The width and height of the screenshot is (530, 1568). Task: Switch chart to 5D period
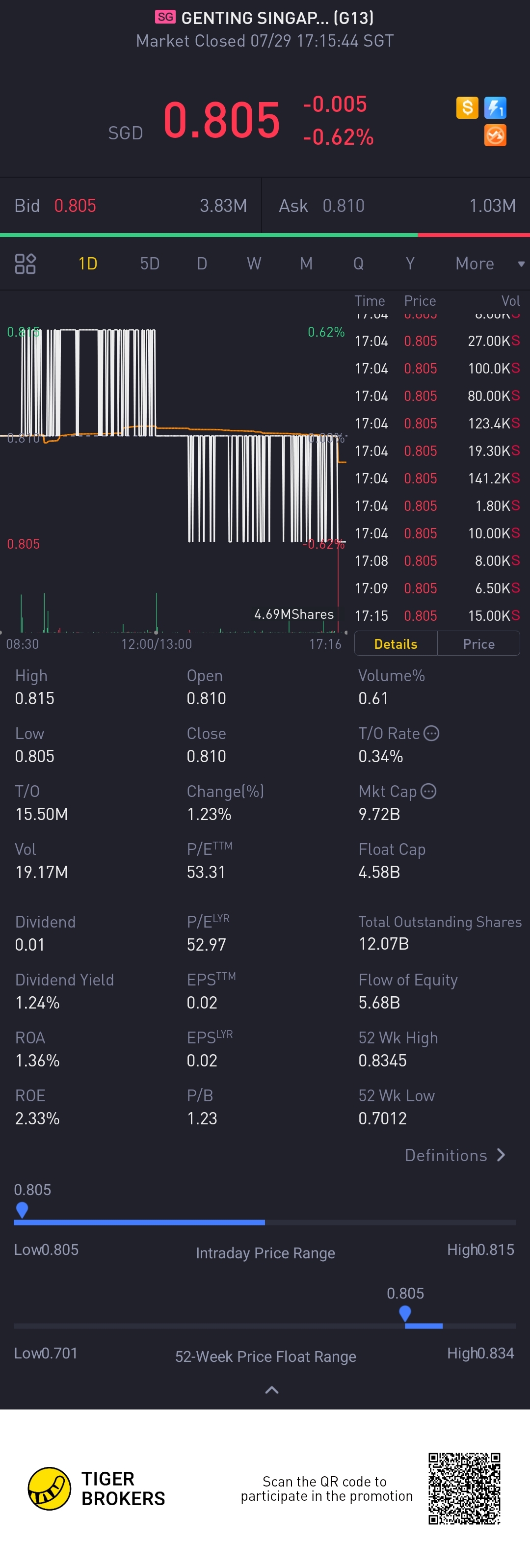click(150, 264)
